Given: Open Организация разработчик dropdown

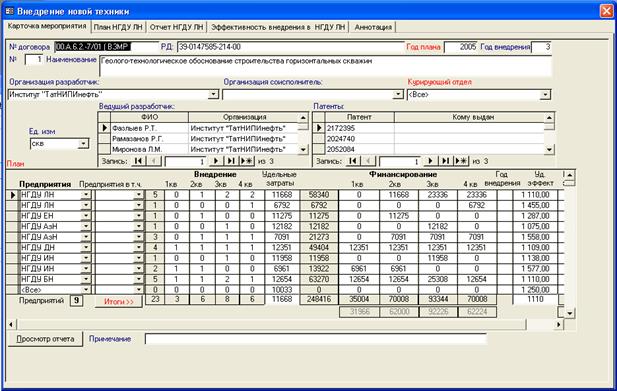Looking at the screenshot, I should pos(213,94).
